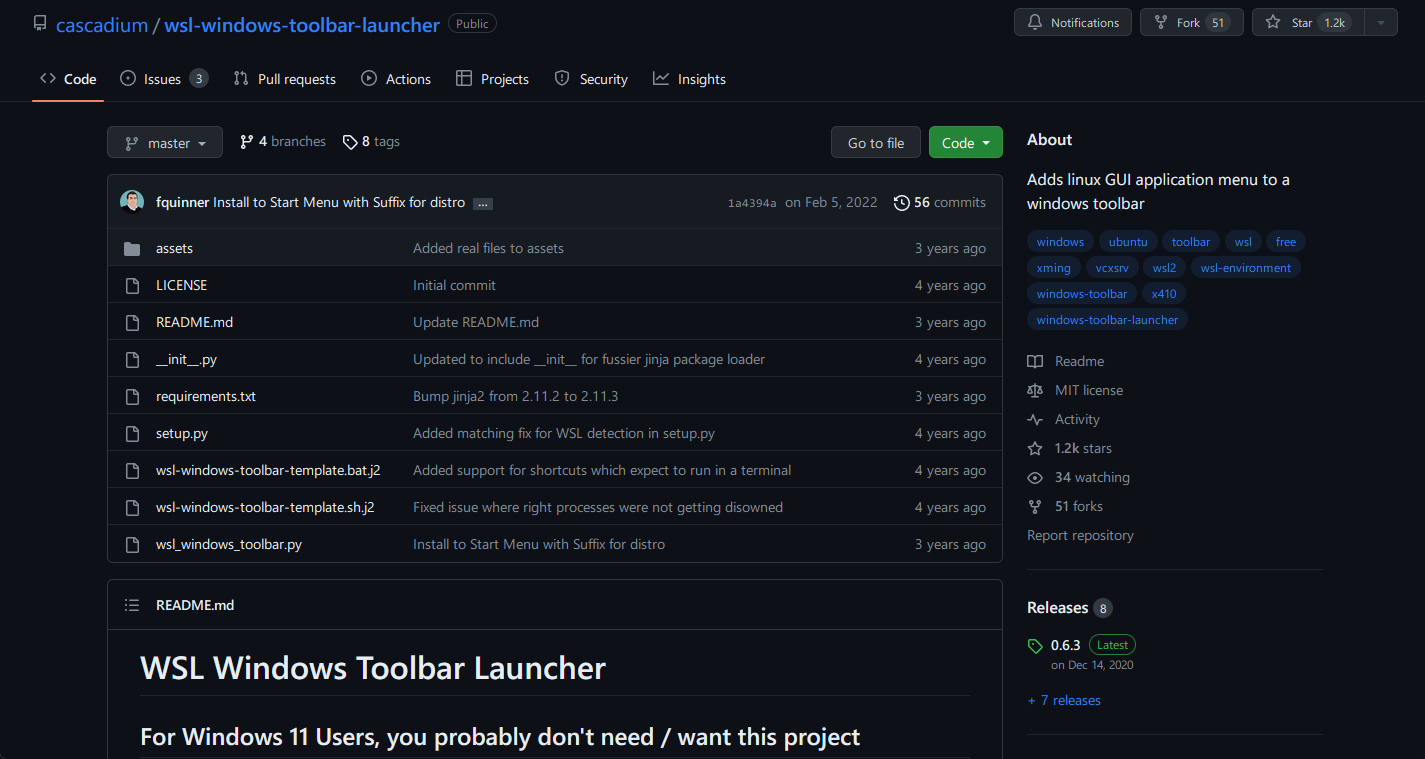
Task: View the 4 branches link
Action: 283,142
